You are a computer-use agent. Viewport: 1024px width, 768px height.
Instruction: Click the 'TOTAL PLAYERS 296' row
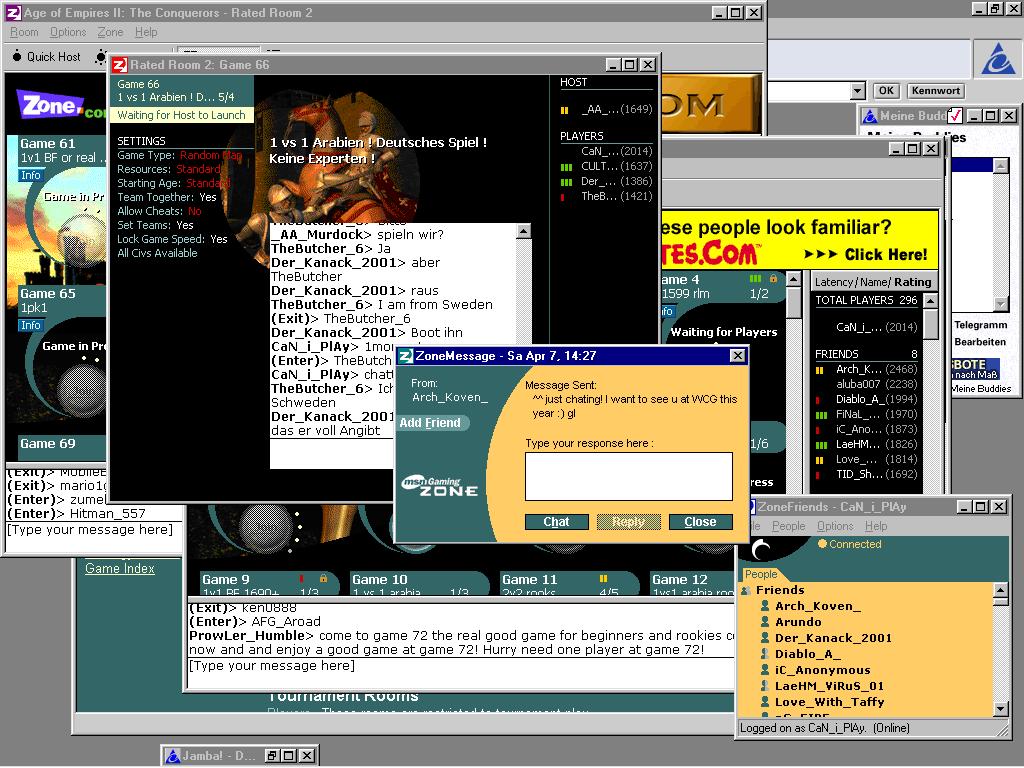[866, 300]
